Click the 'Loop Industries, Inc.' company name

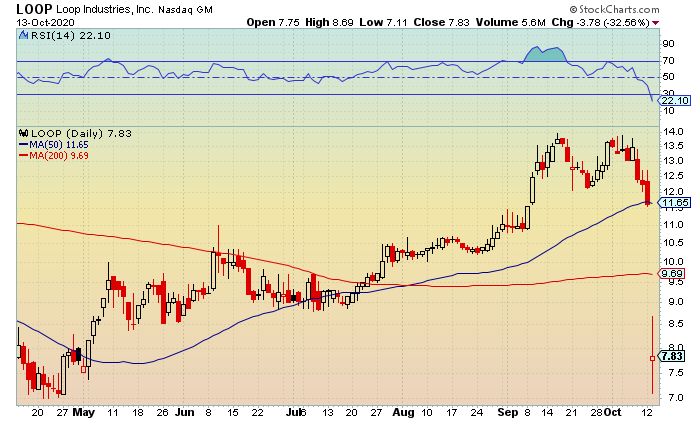[x=105, y=9]
